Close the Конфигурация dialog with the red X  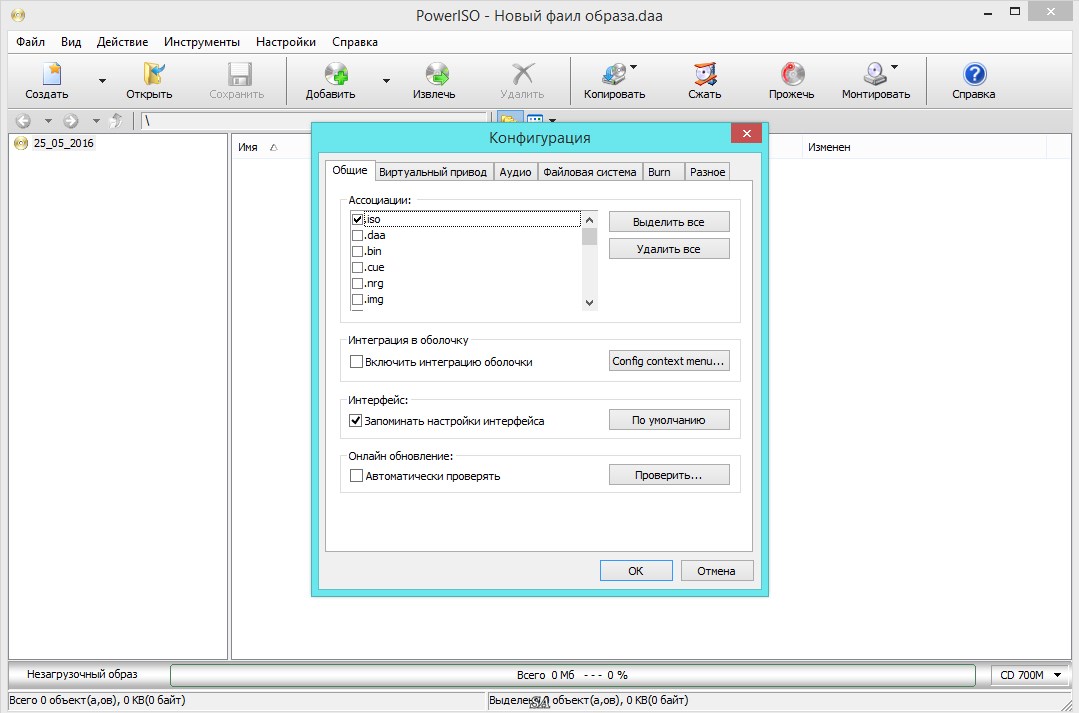(747, 134)
